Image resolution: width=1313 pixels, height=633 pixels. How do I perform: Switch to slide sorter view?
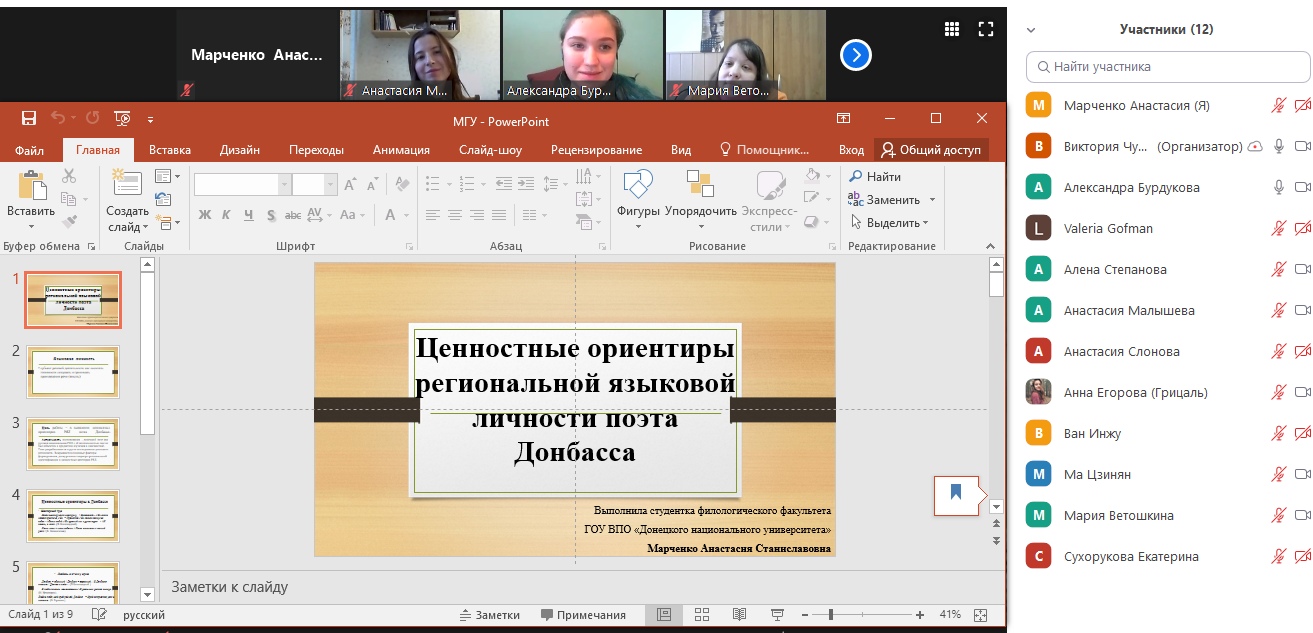point(701,615)
